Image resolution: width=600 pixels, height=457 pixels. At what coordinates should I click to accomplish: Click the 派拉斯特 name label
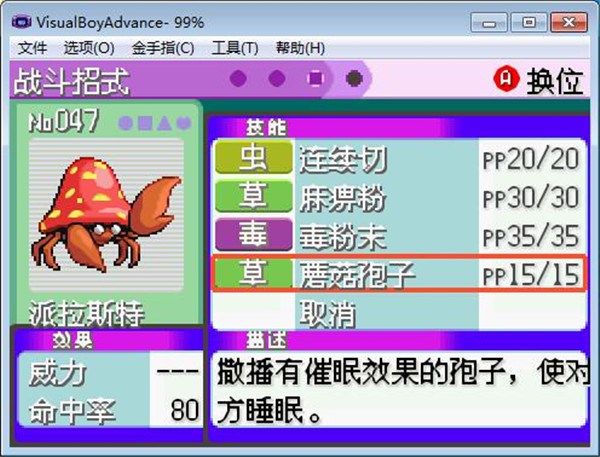point(86,314)
